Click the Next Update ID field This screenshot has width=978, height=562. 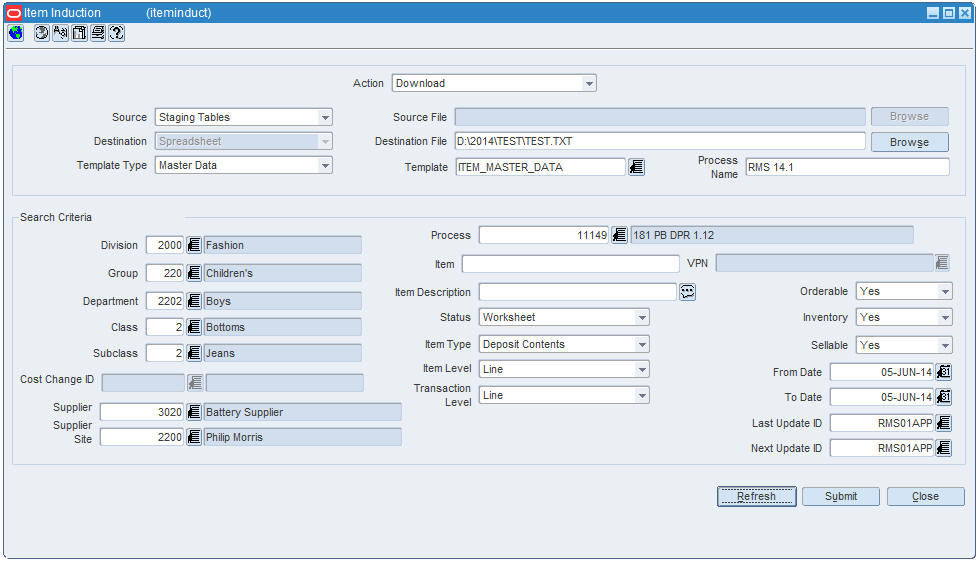tap(882, 448)
